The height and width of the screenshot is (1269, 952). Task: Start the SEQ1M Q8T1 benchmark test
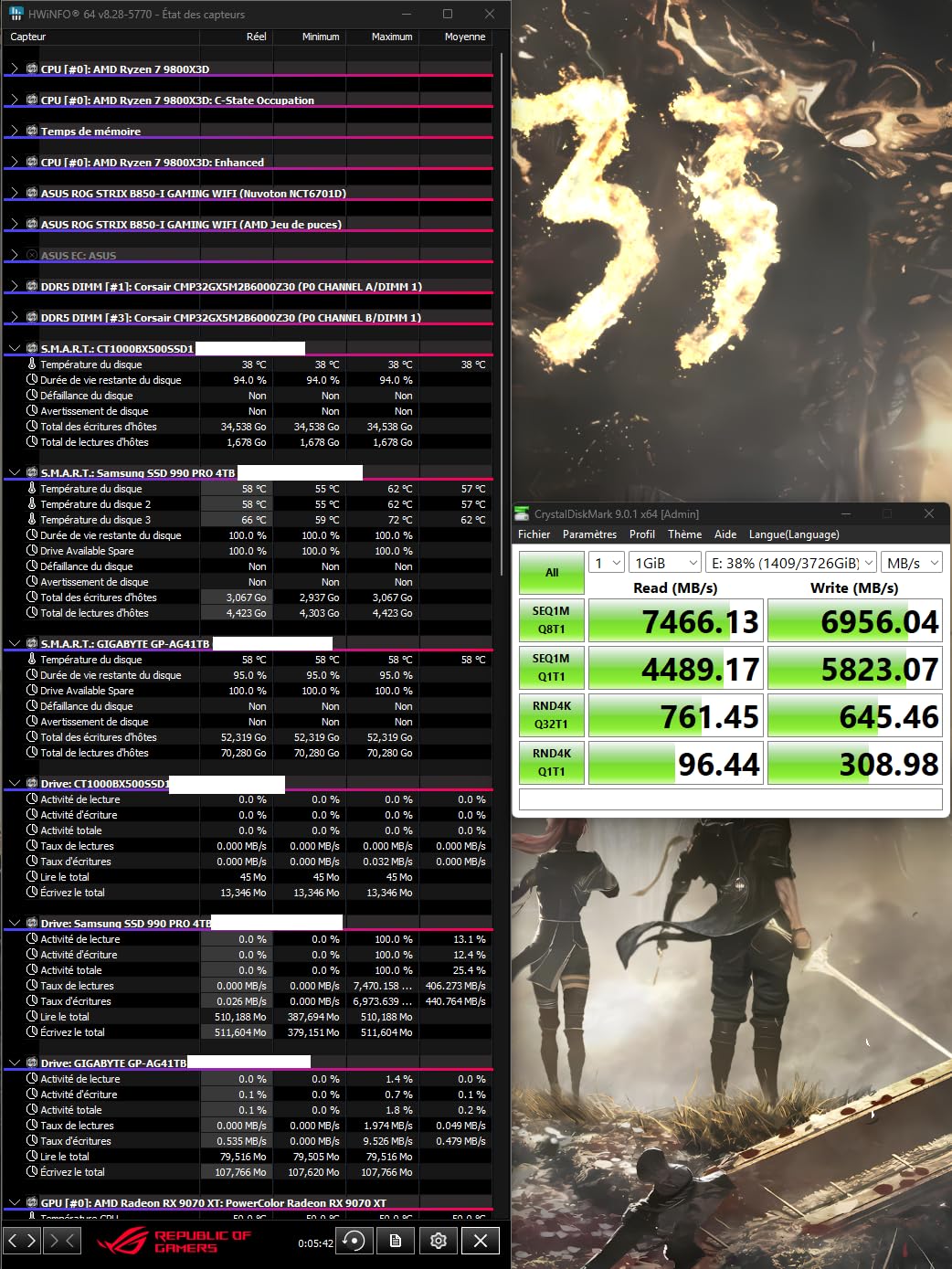(x=551, y=620)
